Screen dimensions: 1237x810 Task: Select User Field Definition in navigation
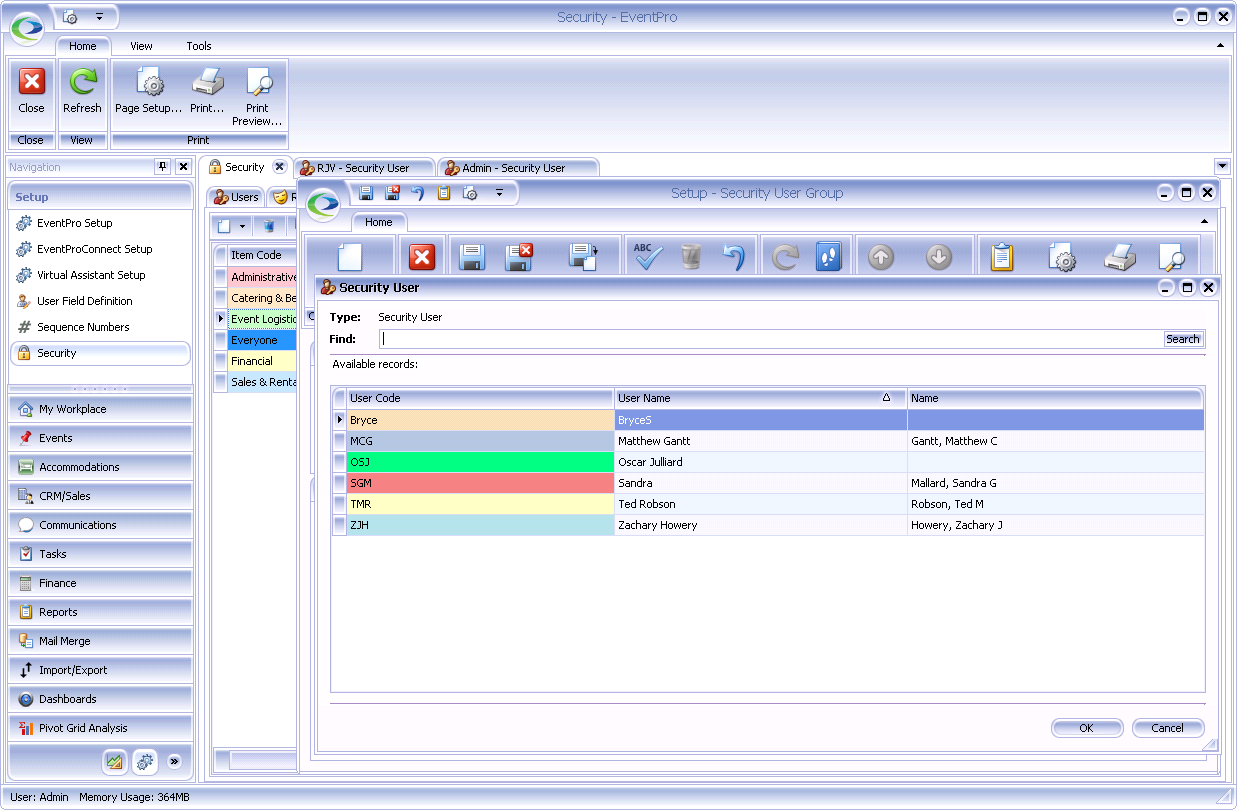tap(85, 301)
